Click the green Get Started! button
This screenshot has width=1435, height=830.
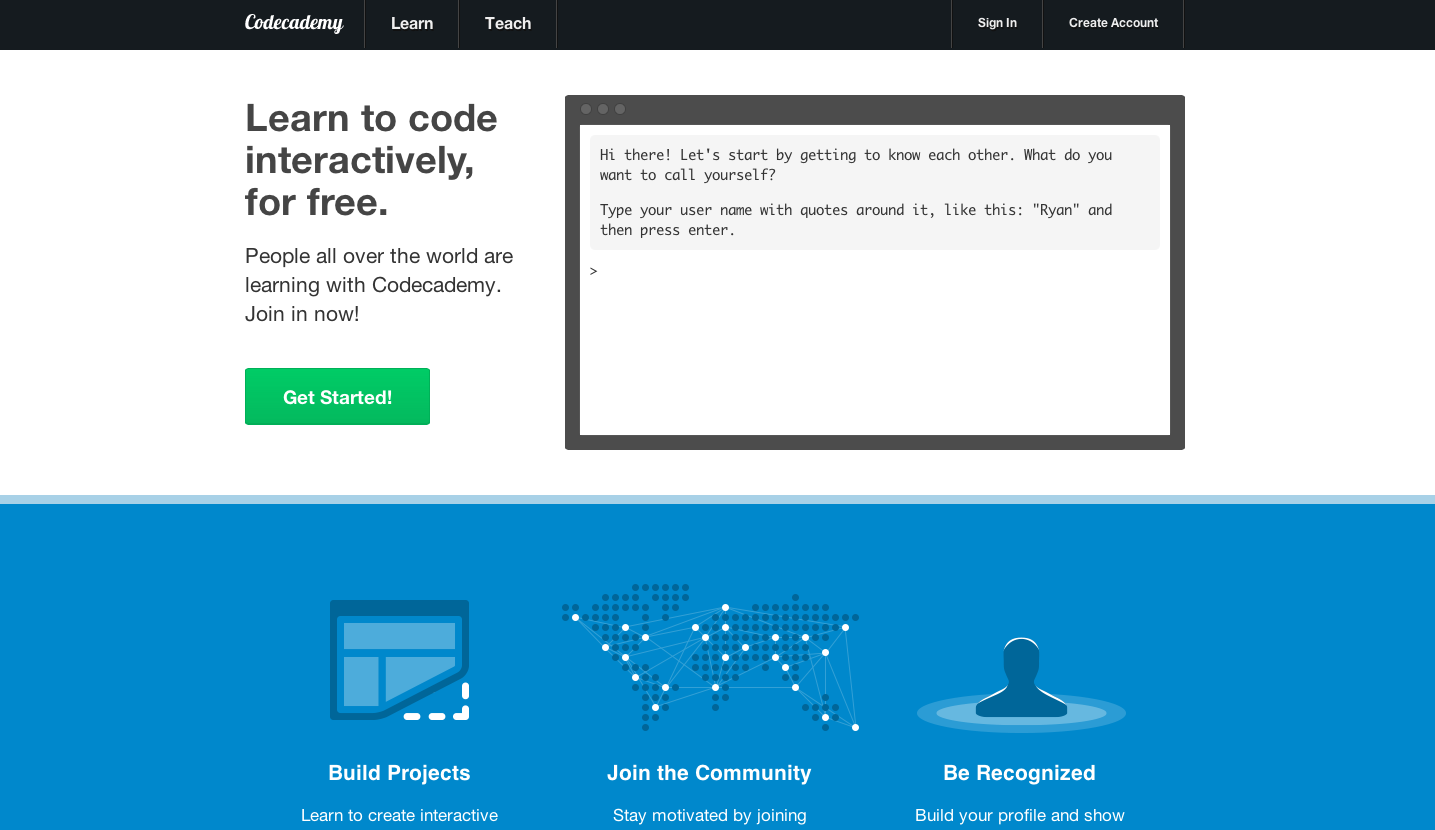(337, 396)
